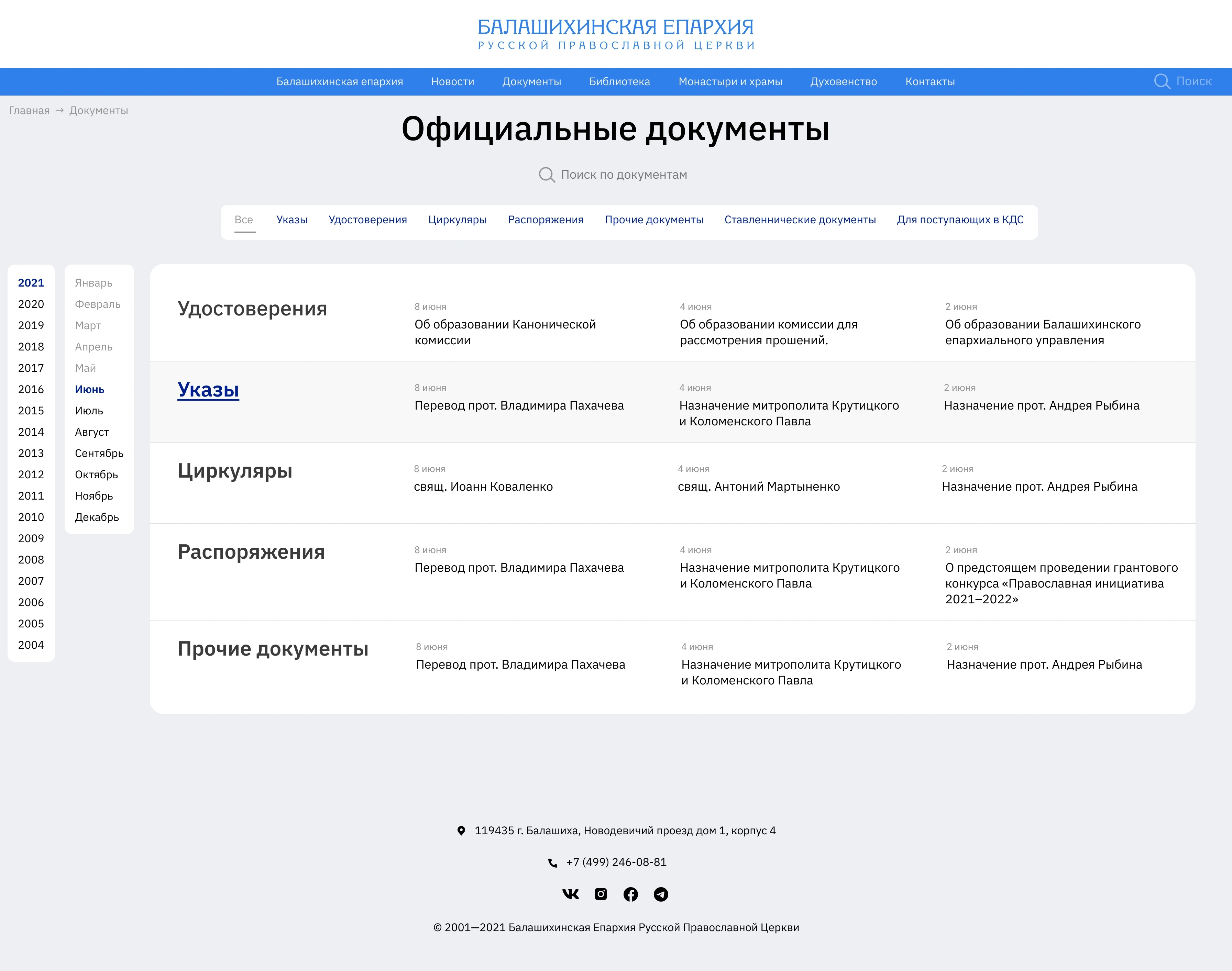The height and width of the screenshot is (971, 1232).
Task: Select year 2004 in the year list
Action: [31, 645]
